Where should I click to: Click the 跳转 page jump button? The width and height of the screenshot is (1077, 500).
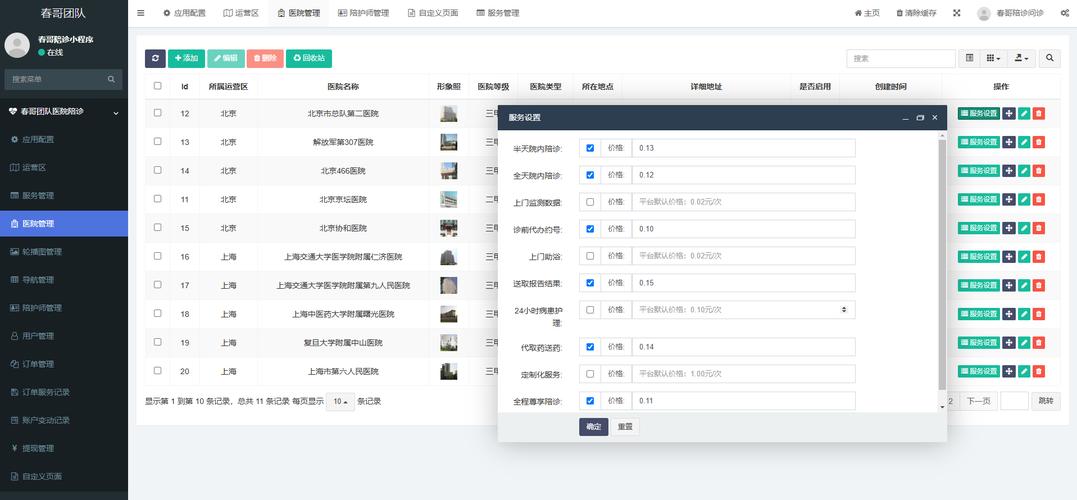click(1045, 401)
